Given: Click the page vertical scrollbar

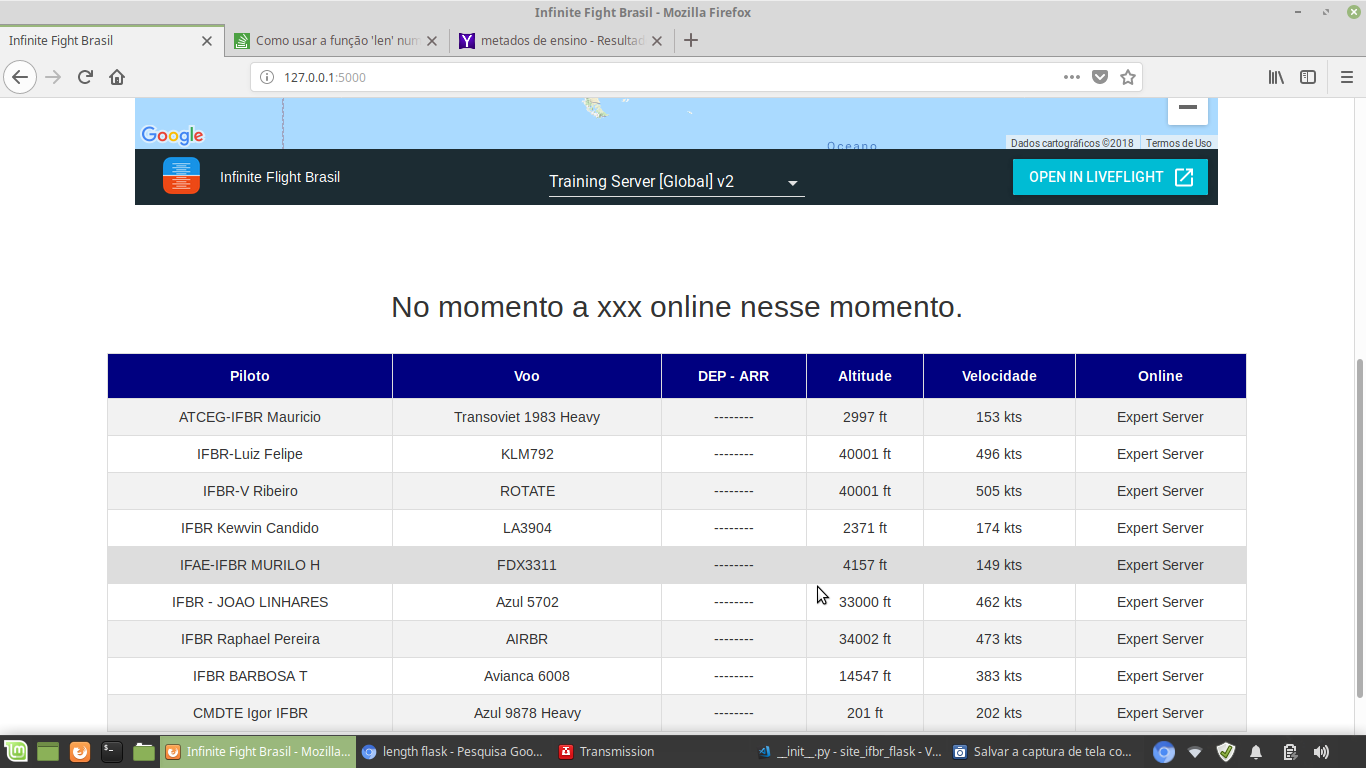Looking at the screenshot, I should point(1359,527).
